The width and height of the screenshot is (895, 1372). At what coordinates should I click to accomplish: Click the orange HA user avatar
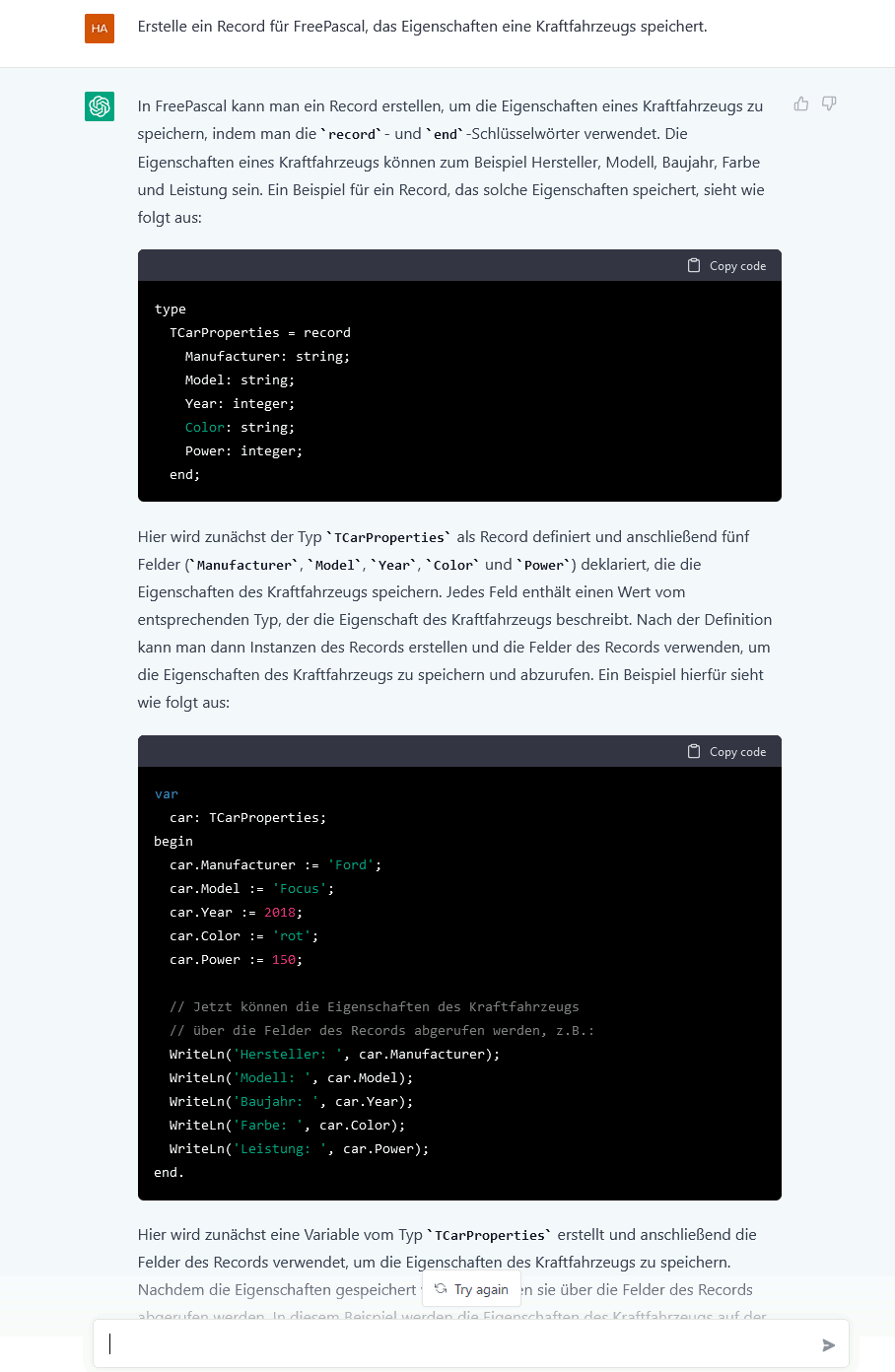pyautogui.click(x=100, y=29)
